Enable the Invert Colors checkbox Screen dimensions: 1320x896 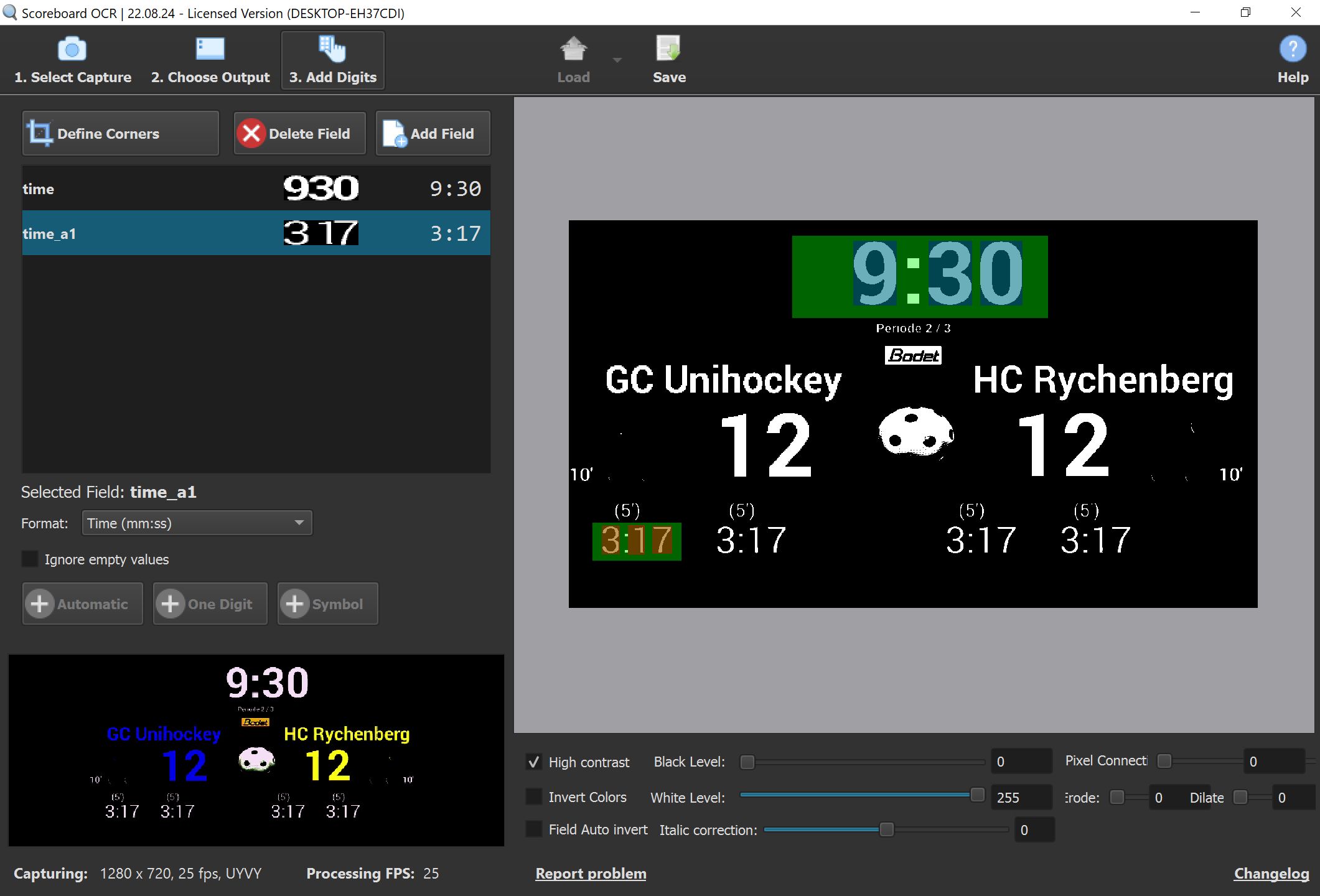534,797
